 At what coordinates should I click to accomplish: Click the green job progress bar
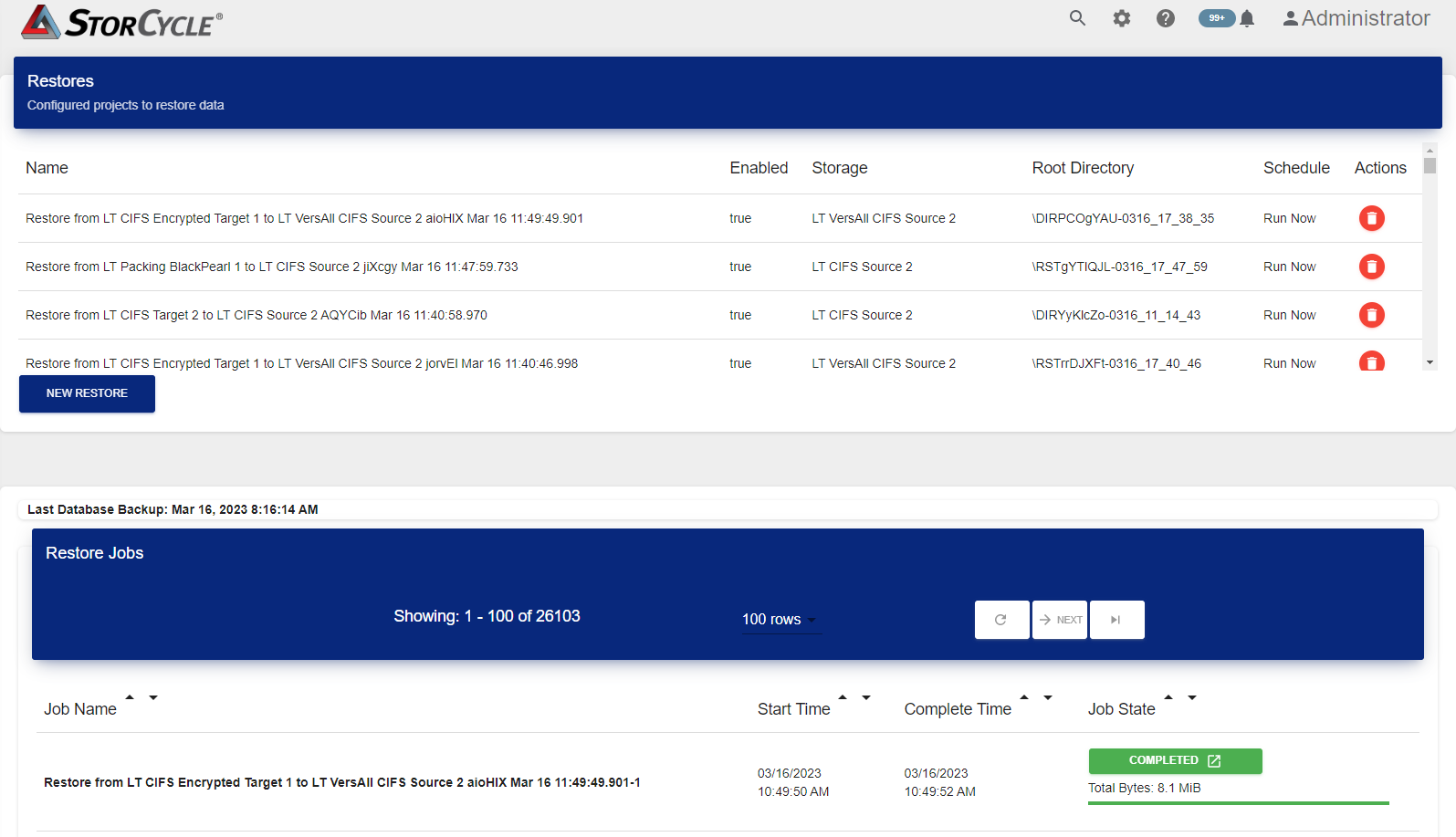click(x=1238, y=803)
